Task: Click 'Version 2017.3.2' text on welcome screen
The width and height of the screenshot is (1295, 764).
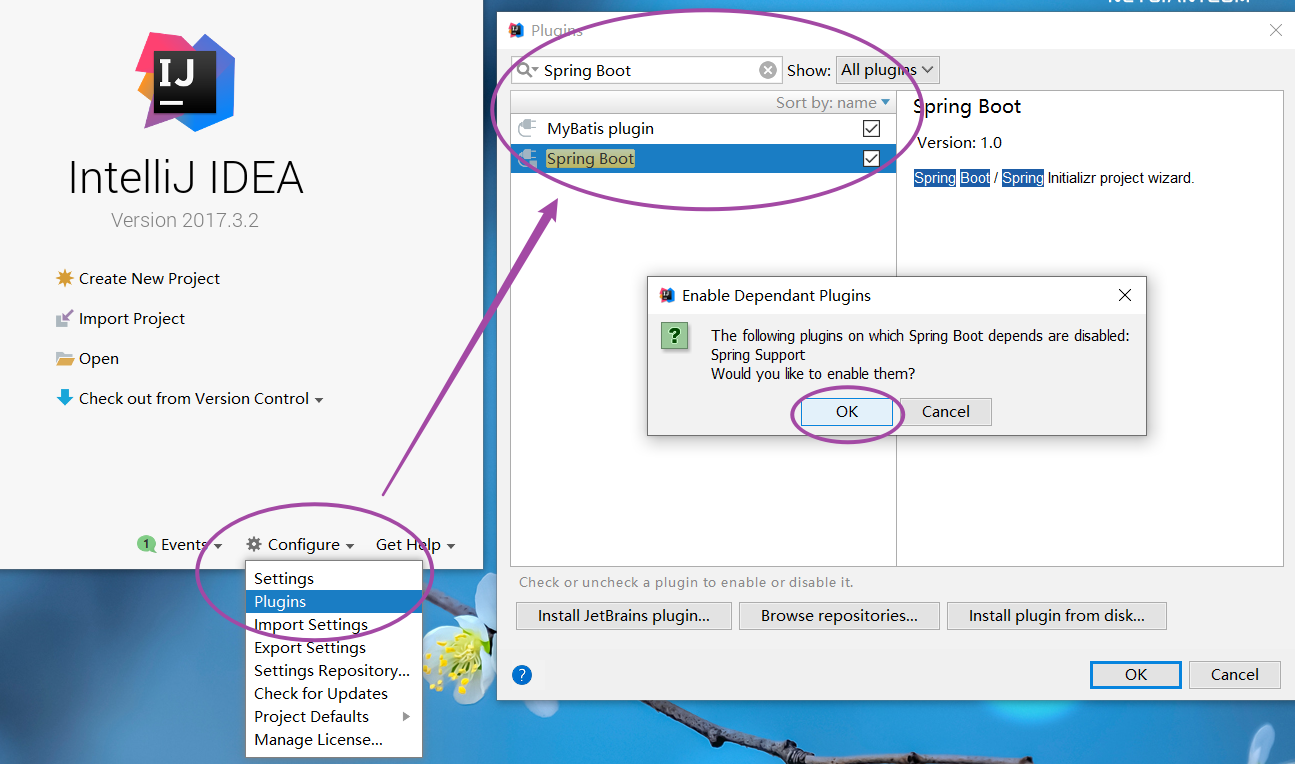Action: coord(185,220)
